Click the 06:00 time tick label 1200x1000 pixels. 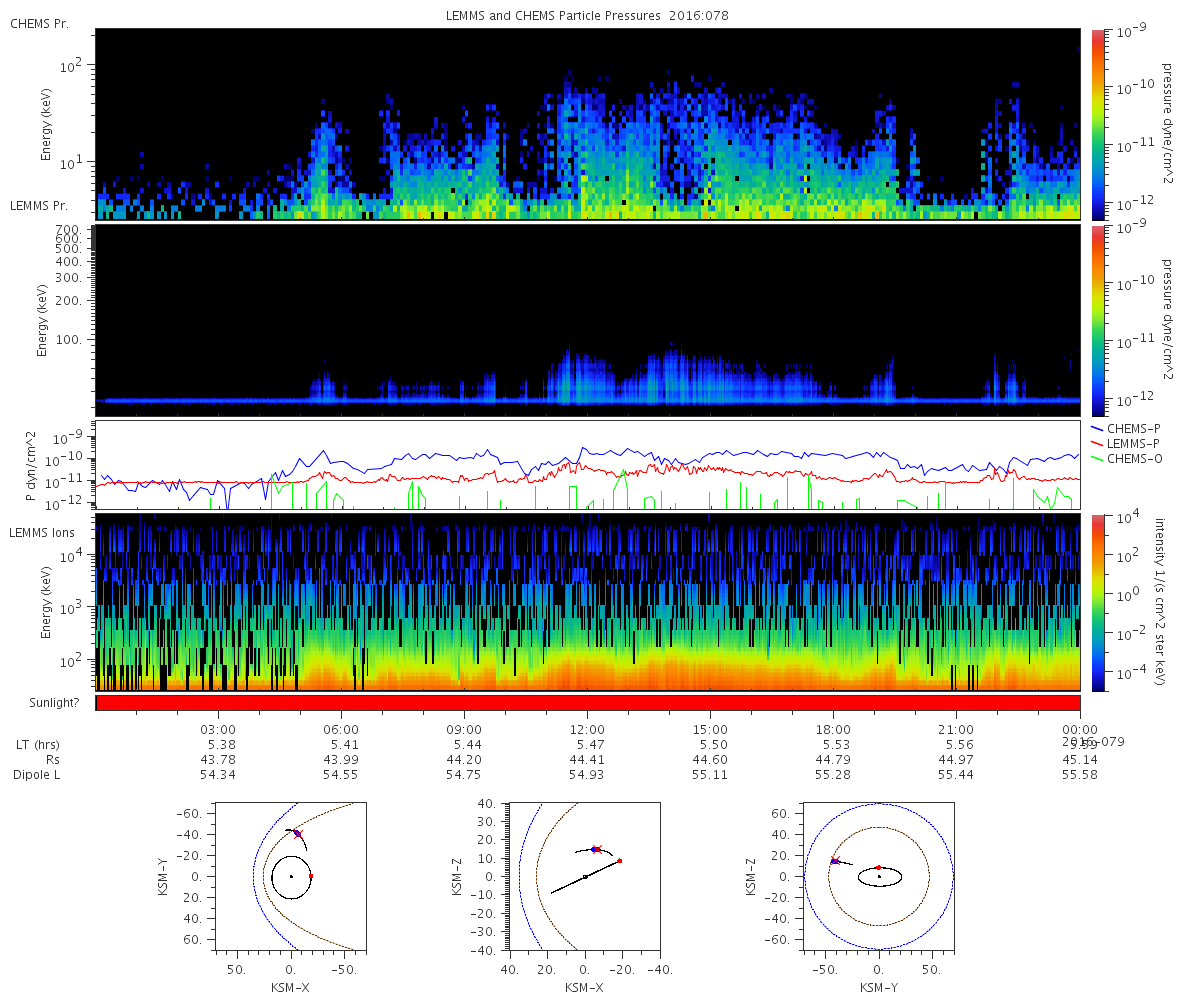click(x=341, y=730)
